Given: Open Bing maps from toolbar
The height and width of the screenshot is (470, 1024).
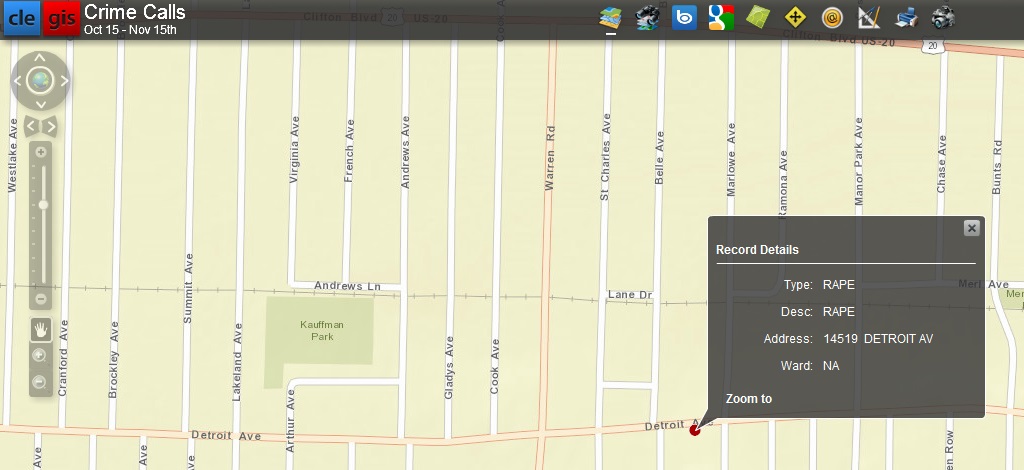Looking at the screenshot, I should pos(684,17).
